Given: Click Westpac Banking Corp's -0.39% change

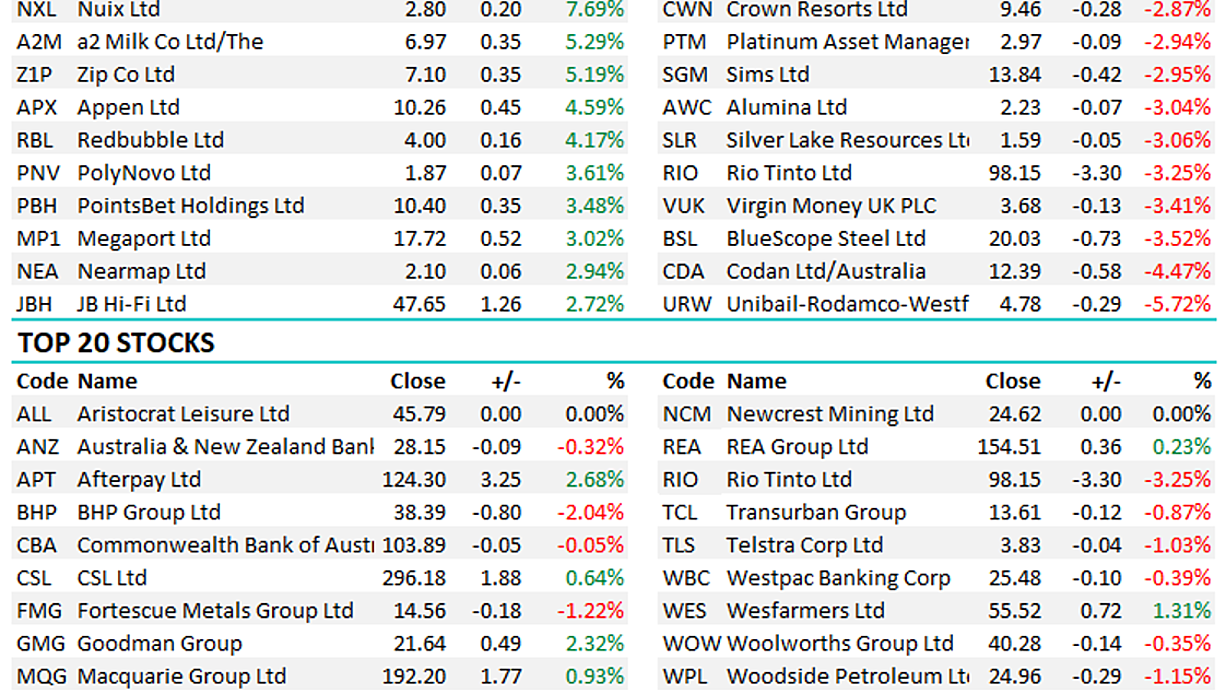Looking at the screenshot, I should [x=1178, y=578].
